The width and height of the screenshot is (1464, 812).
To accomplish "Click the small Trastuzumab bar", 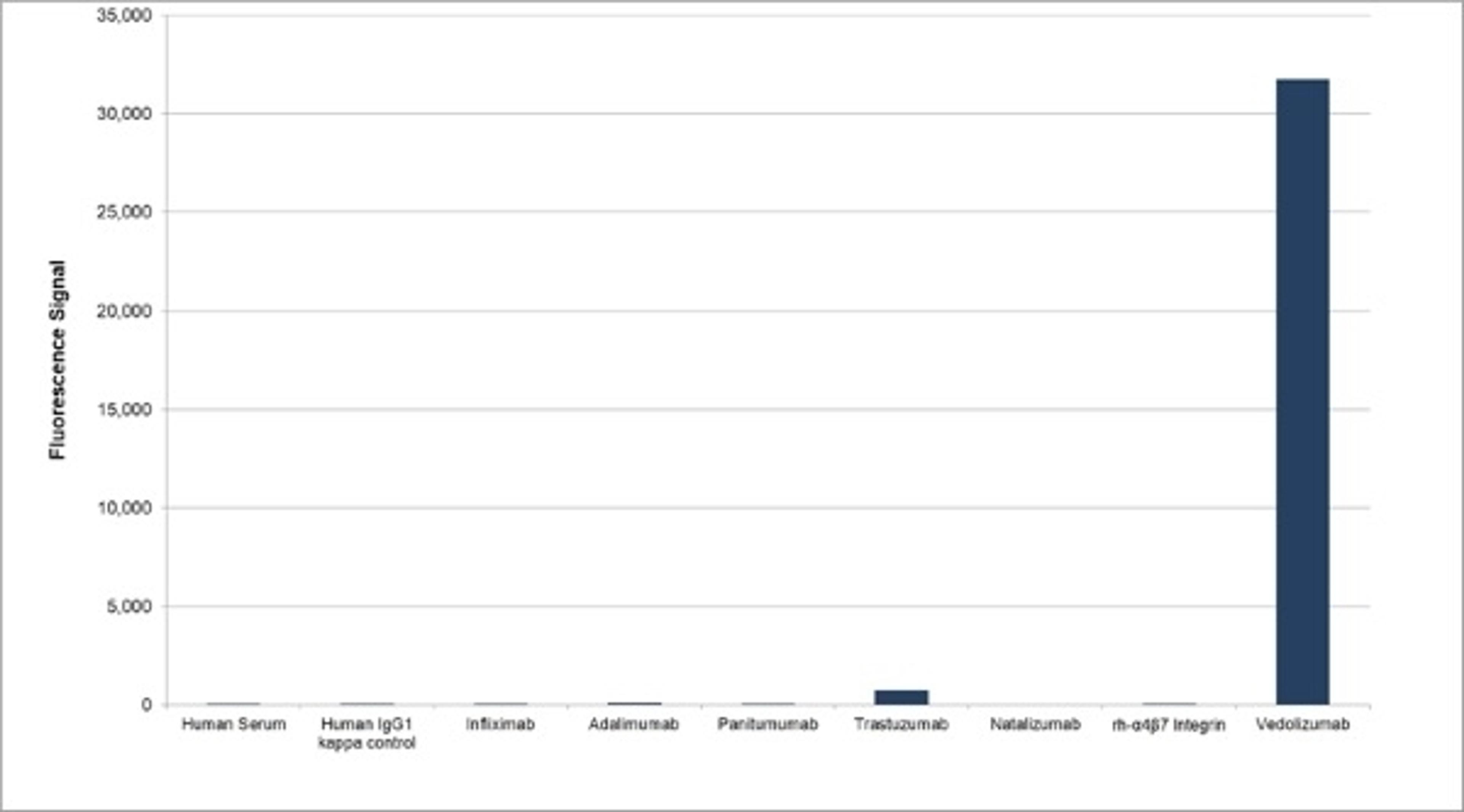I will 901,697.
